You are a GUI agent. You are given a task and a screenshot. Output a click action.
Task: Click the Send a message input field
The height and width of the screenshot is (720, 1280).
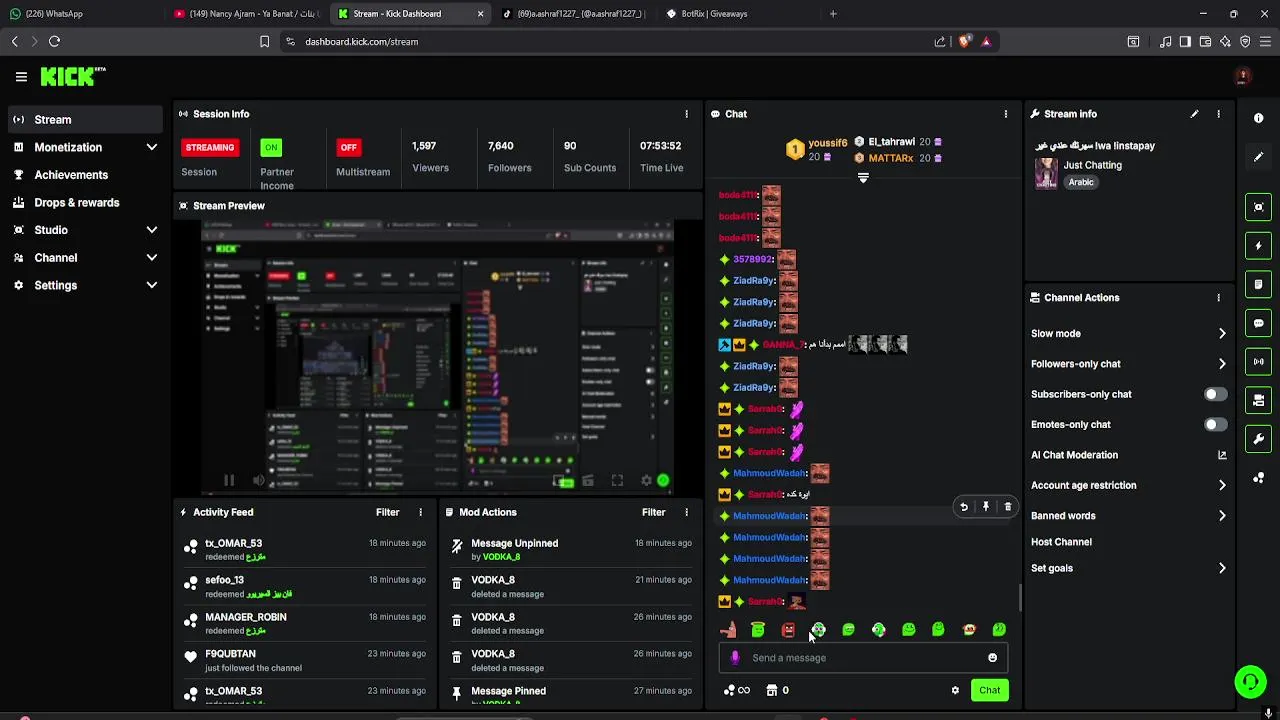(x=862, y=658)
